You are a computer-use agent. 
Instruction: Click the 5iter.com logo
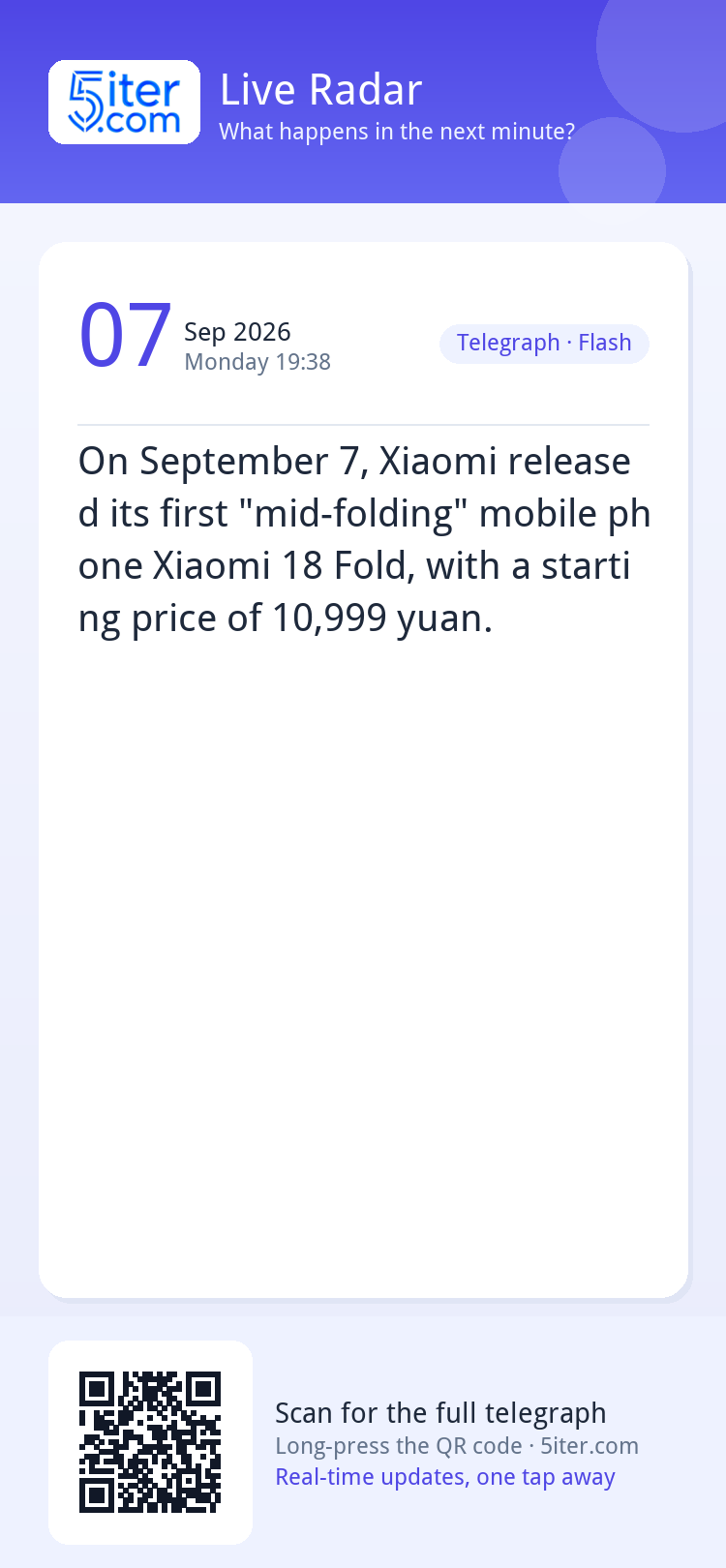(x=124, y=103)
